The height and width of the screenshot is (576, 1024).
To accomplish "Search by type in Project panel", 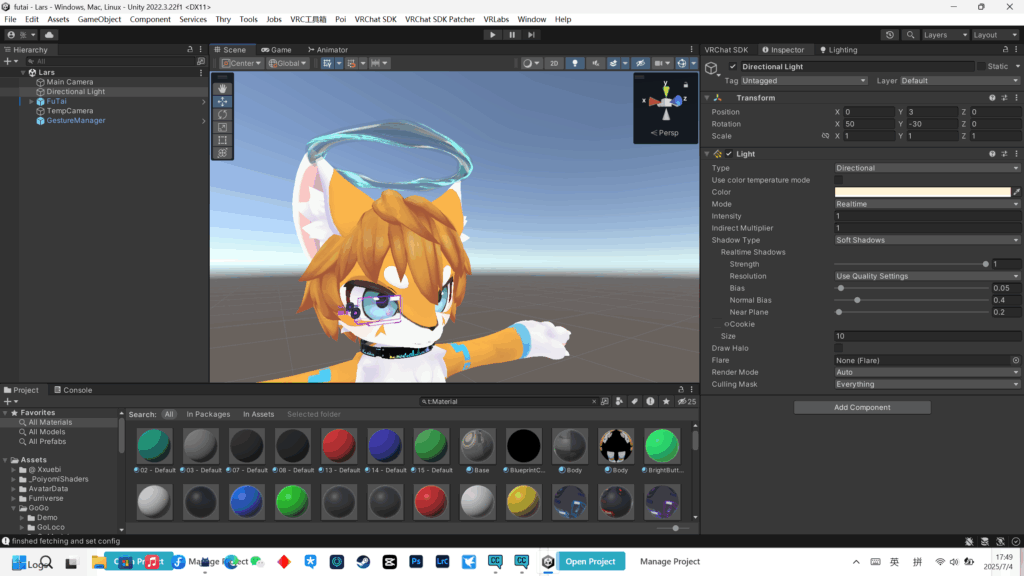I will (x=619, y=402).
